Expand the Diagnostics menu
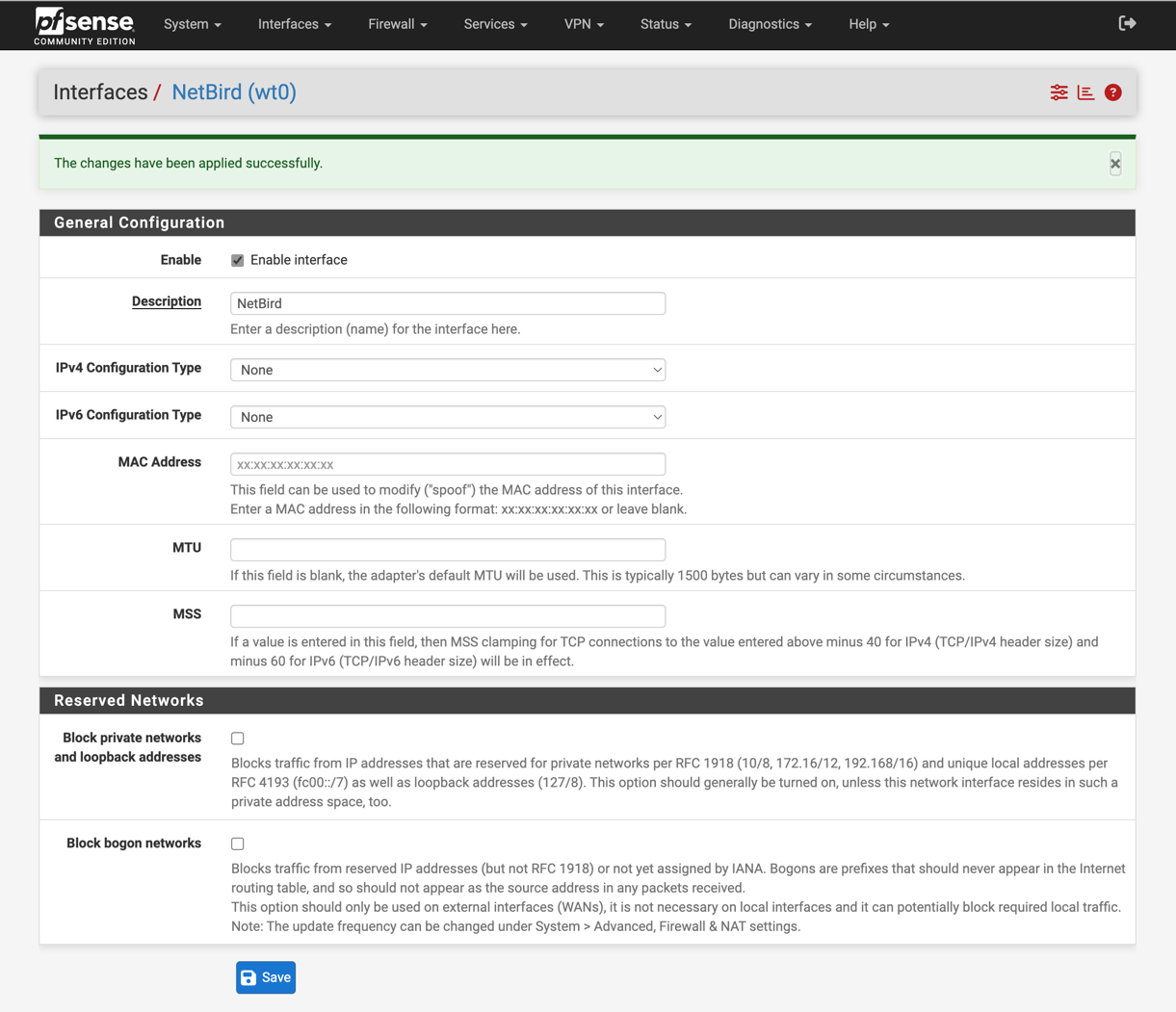The height and width of the screenshot is (1012, 1176). click(770, 24)
